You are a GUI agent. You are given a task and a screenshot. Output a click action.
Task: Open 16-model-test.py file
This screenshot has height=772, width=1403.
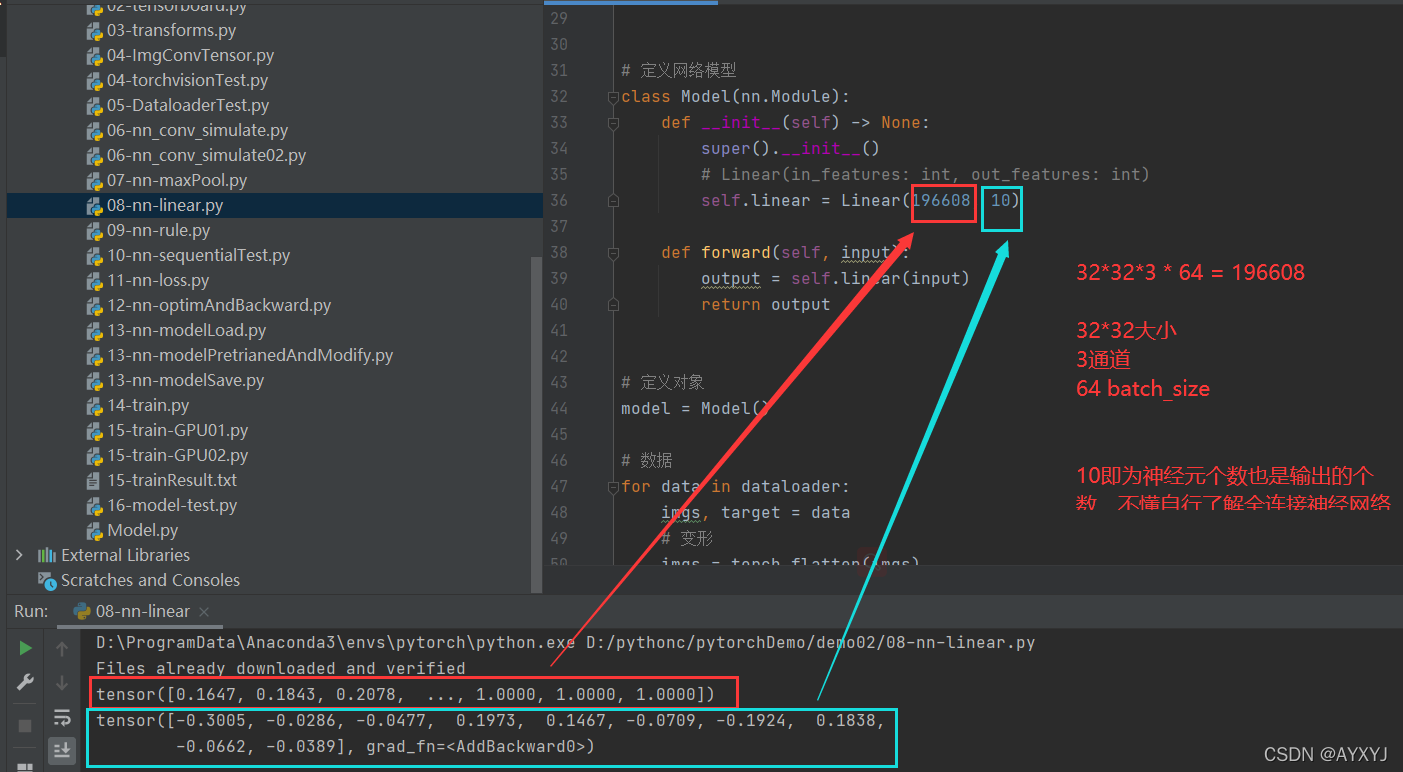pos(172,505)
